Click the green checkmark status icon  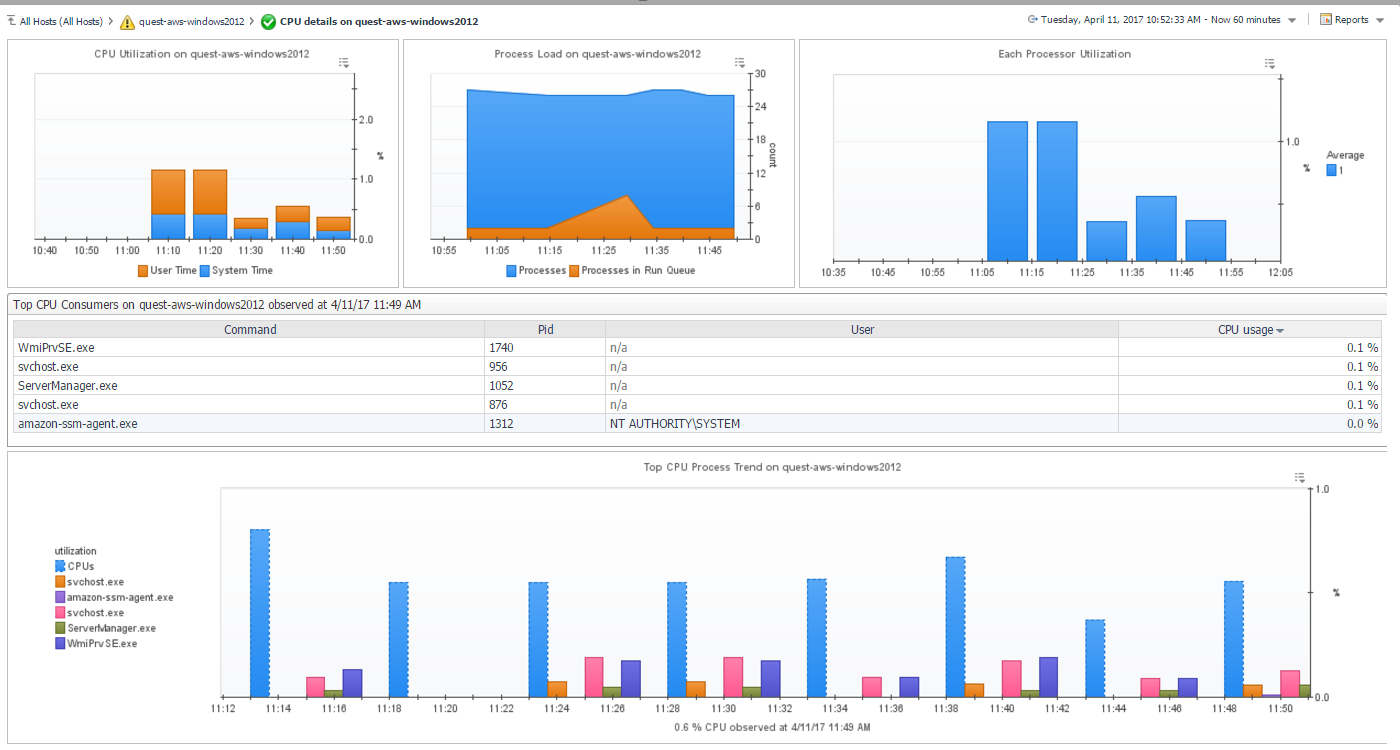click(268, 21)
